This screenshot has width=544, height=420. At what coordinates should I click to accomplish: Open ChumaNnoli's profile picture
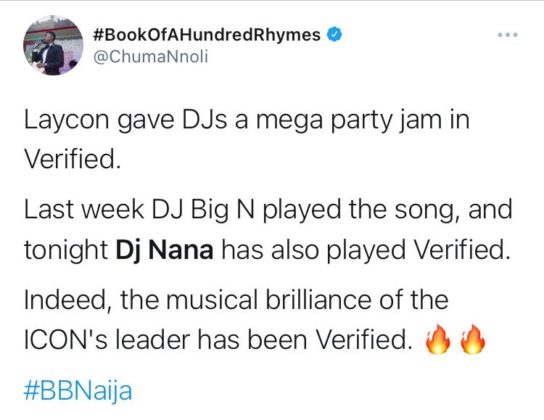click(x=53, y=45)
